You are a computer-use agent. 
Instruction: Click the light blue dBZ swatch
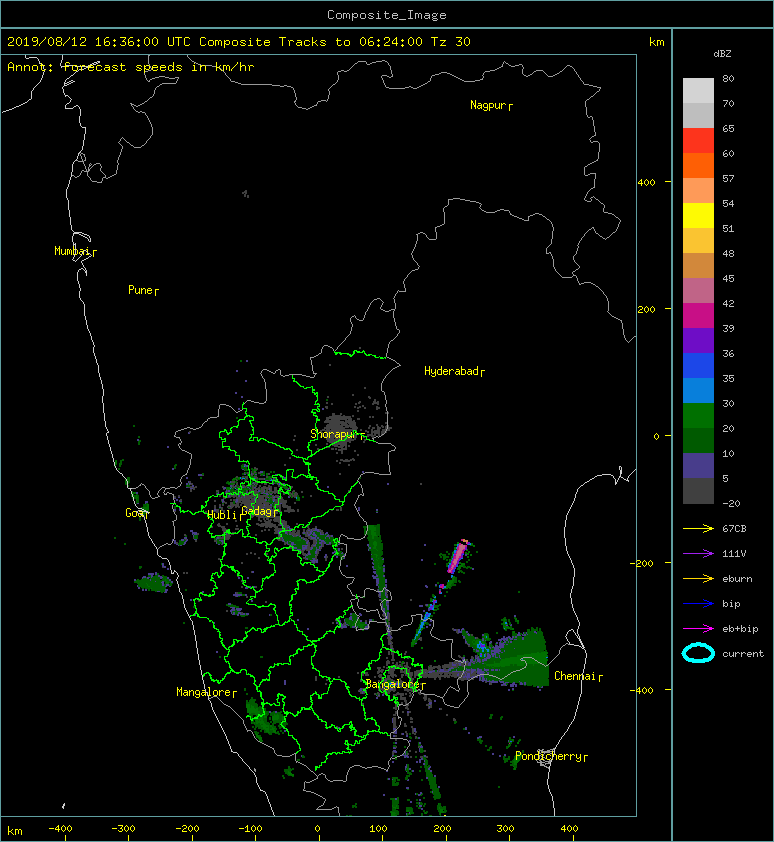click(698, 390)
